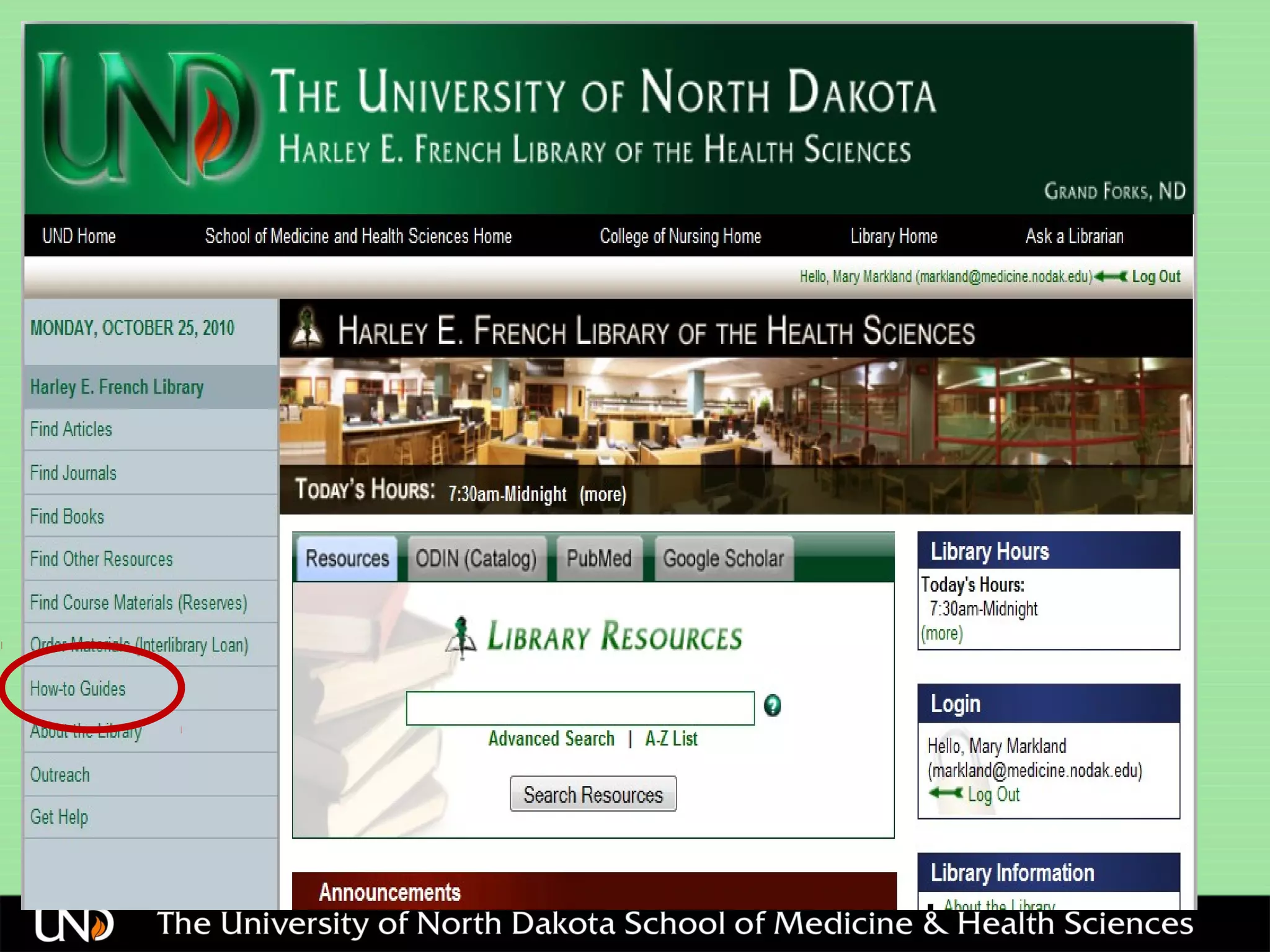Open the PubMed search tab
Image resolution: width=1270 pixels, height=952 pixels.
598,558
